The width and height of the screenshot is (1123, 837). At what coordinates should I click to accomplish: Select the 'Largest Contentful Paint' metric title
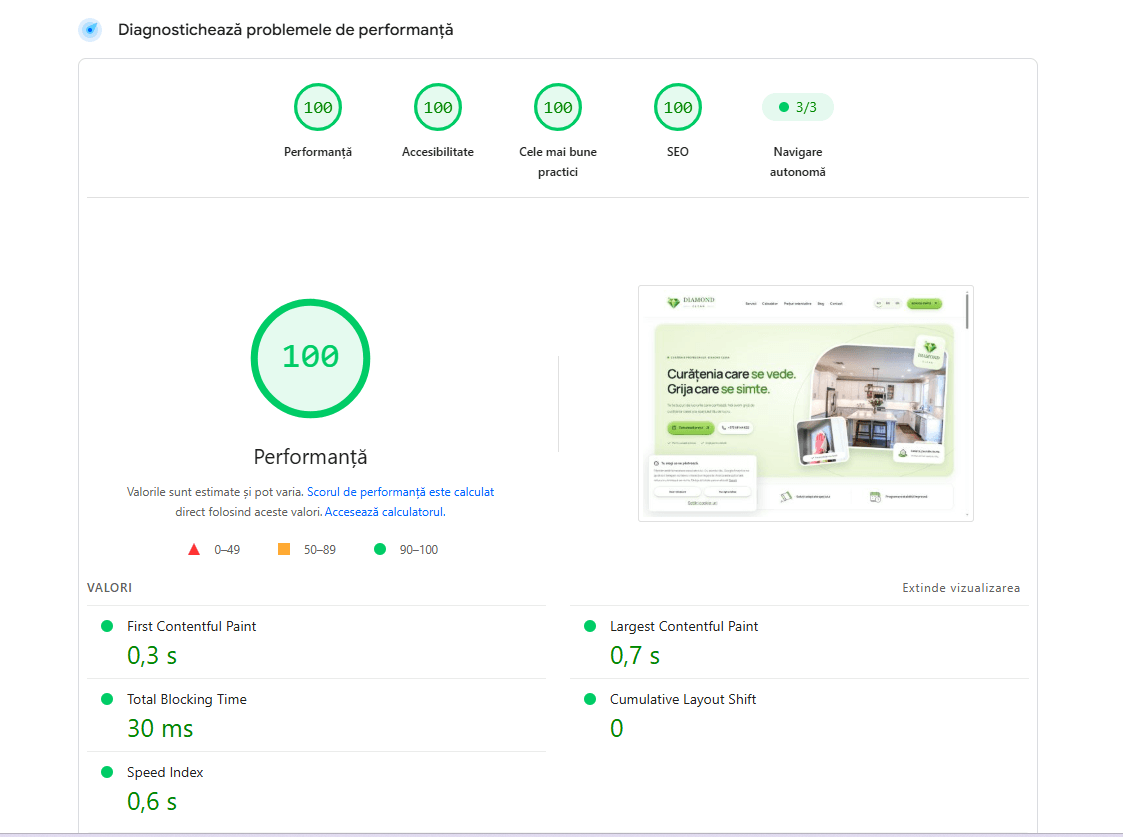(684, 626)
